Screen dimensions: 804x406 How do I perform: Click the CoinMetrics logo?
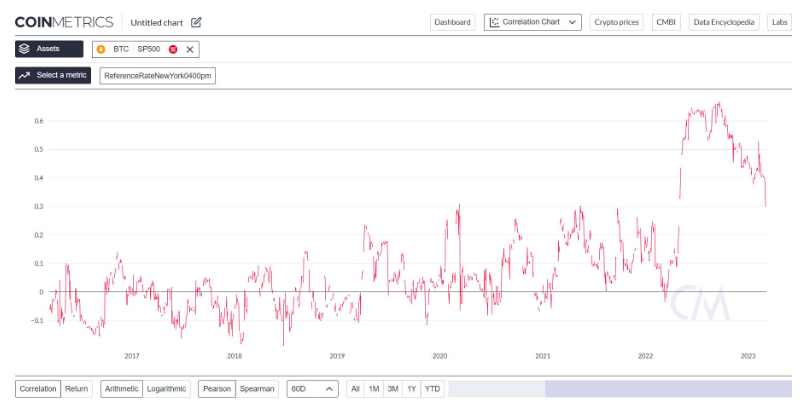click(x=64, y=22)
